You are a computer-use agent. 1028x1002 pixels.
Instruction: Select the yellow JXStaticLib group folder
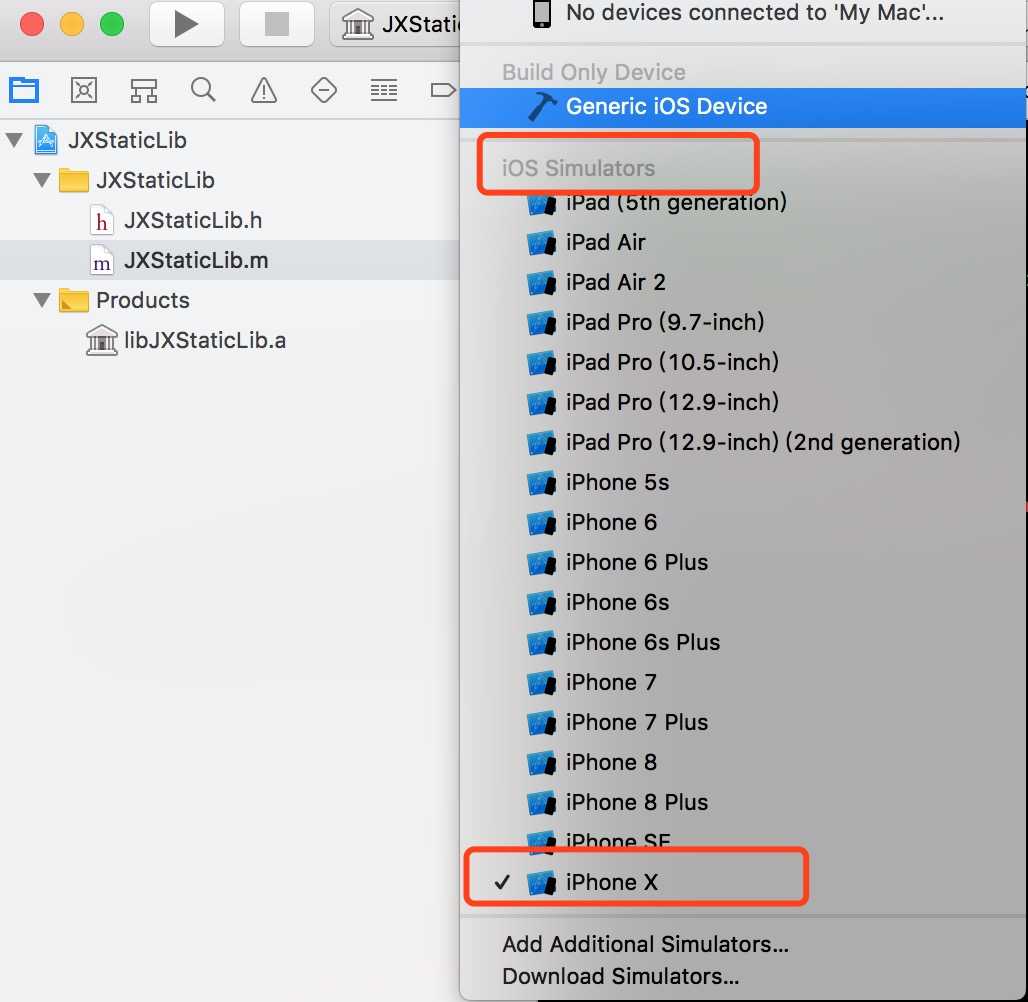pos(74,180)
